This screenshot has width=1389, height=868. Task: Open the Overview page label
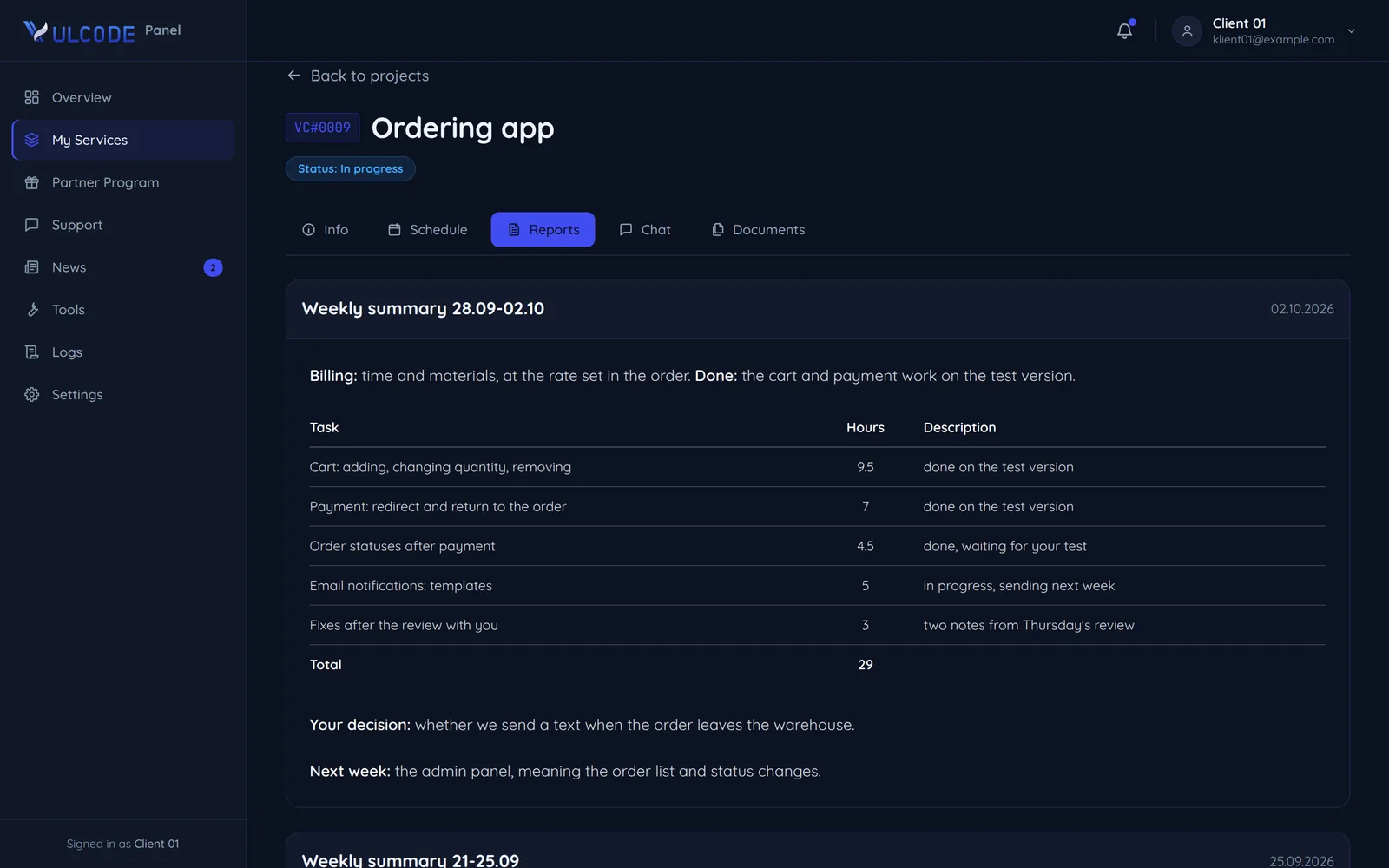tap(82, 97)
